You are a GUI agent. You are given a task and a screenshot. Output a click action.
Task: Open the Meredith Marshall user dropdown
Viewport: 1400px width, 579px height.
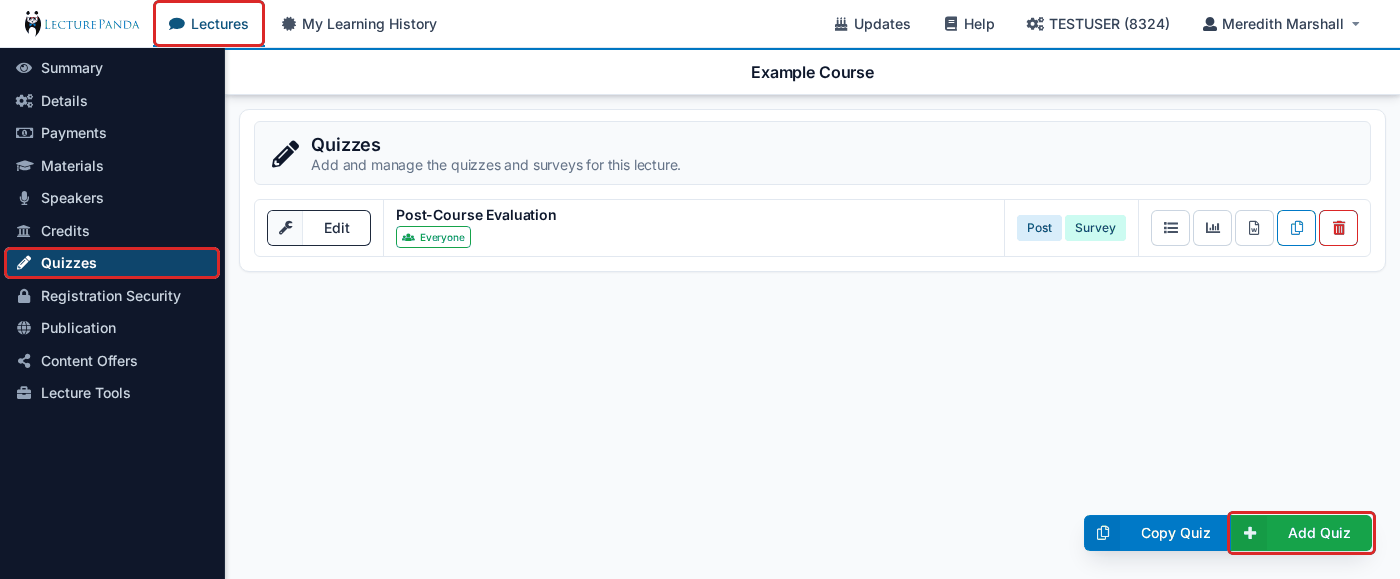coord(1281,24)
